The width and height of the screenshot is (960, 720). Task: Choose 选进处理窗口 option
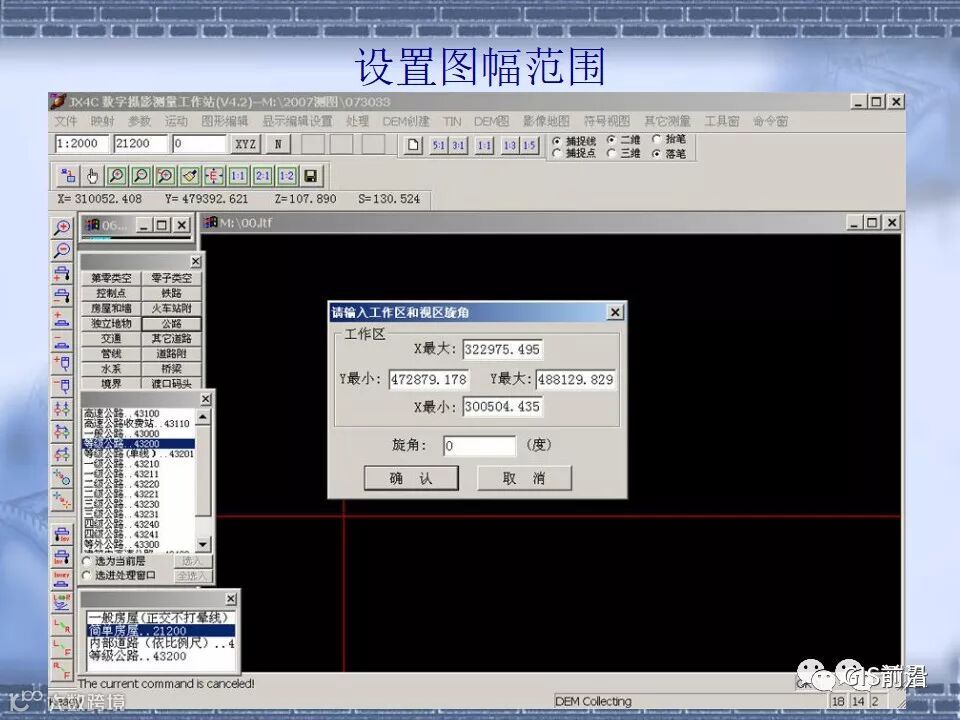pyautogui.click(x=119, y=576)
